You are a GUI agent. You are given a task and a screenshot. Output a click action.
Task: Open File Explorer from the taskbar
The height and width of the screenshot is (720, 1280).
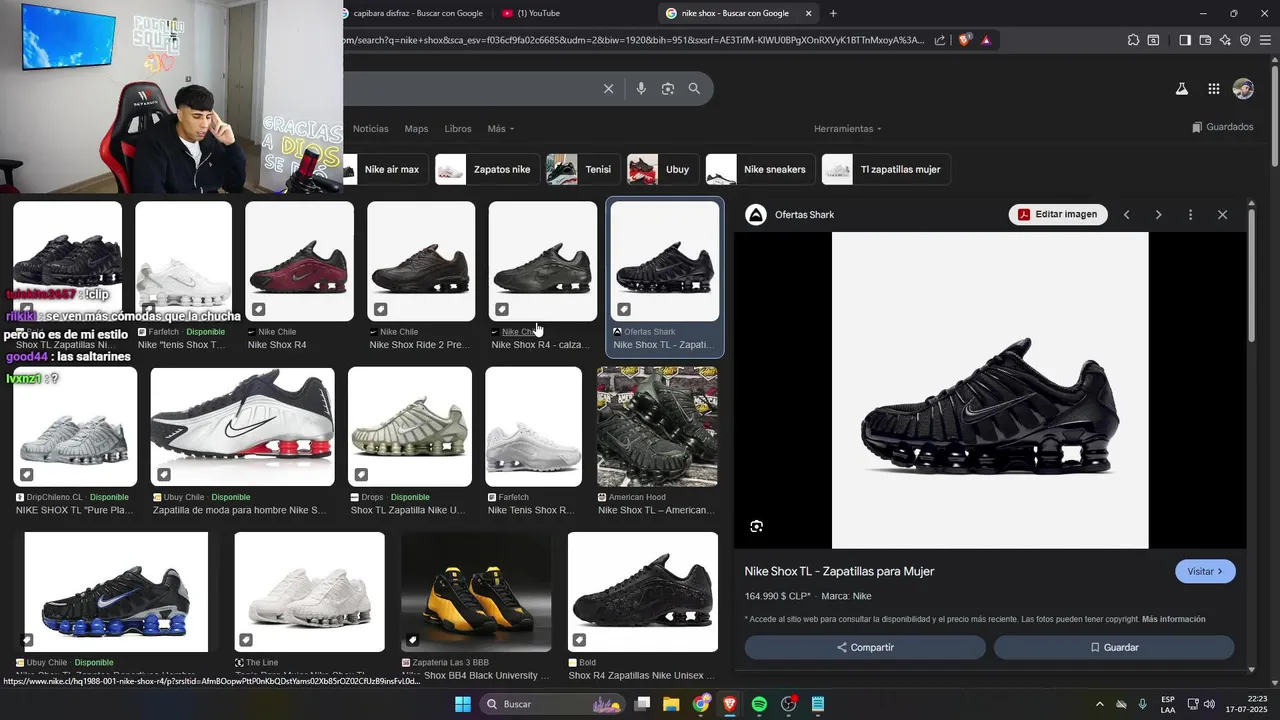coord(671,704)
